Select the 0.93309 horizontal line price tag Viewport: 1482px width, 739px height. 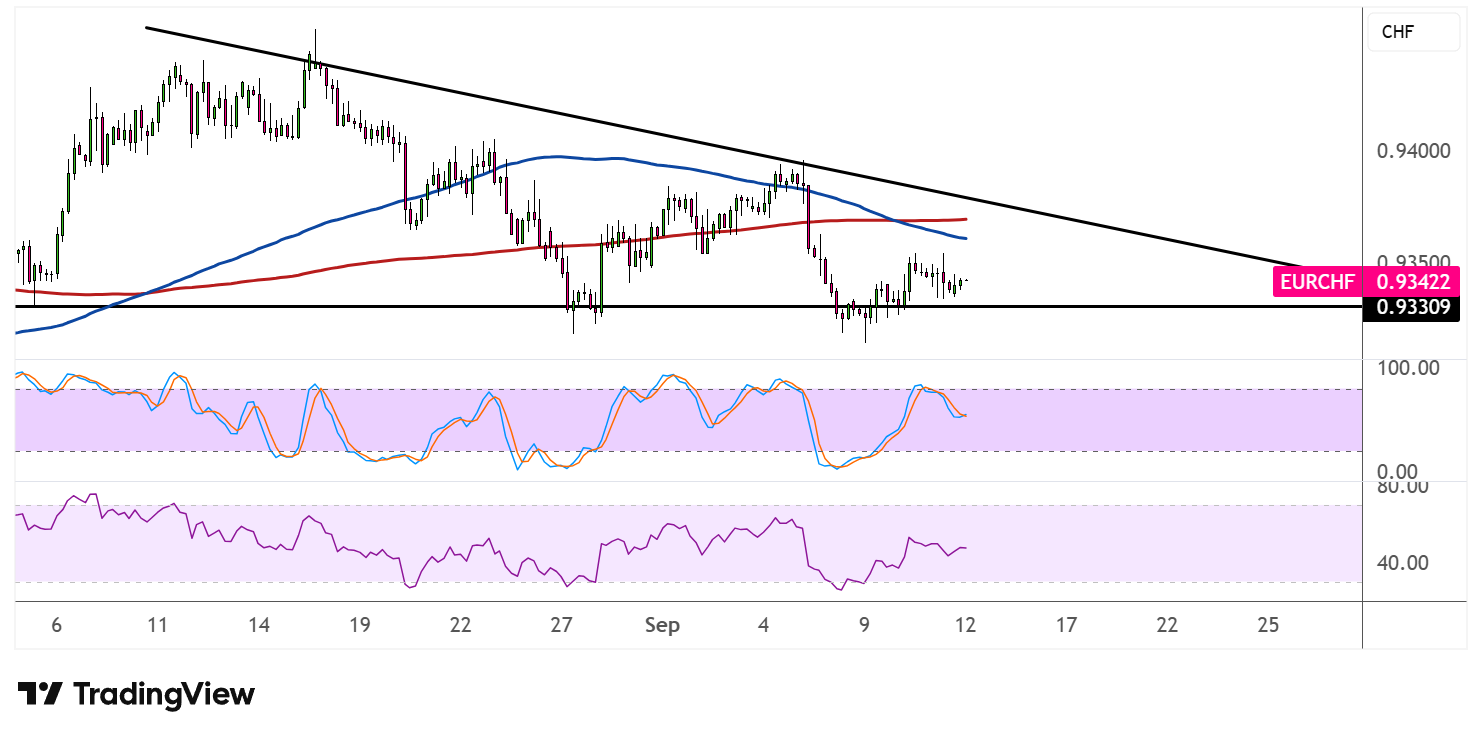tap(1412, 308)
